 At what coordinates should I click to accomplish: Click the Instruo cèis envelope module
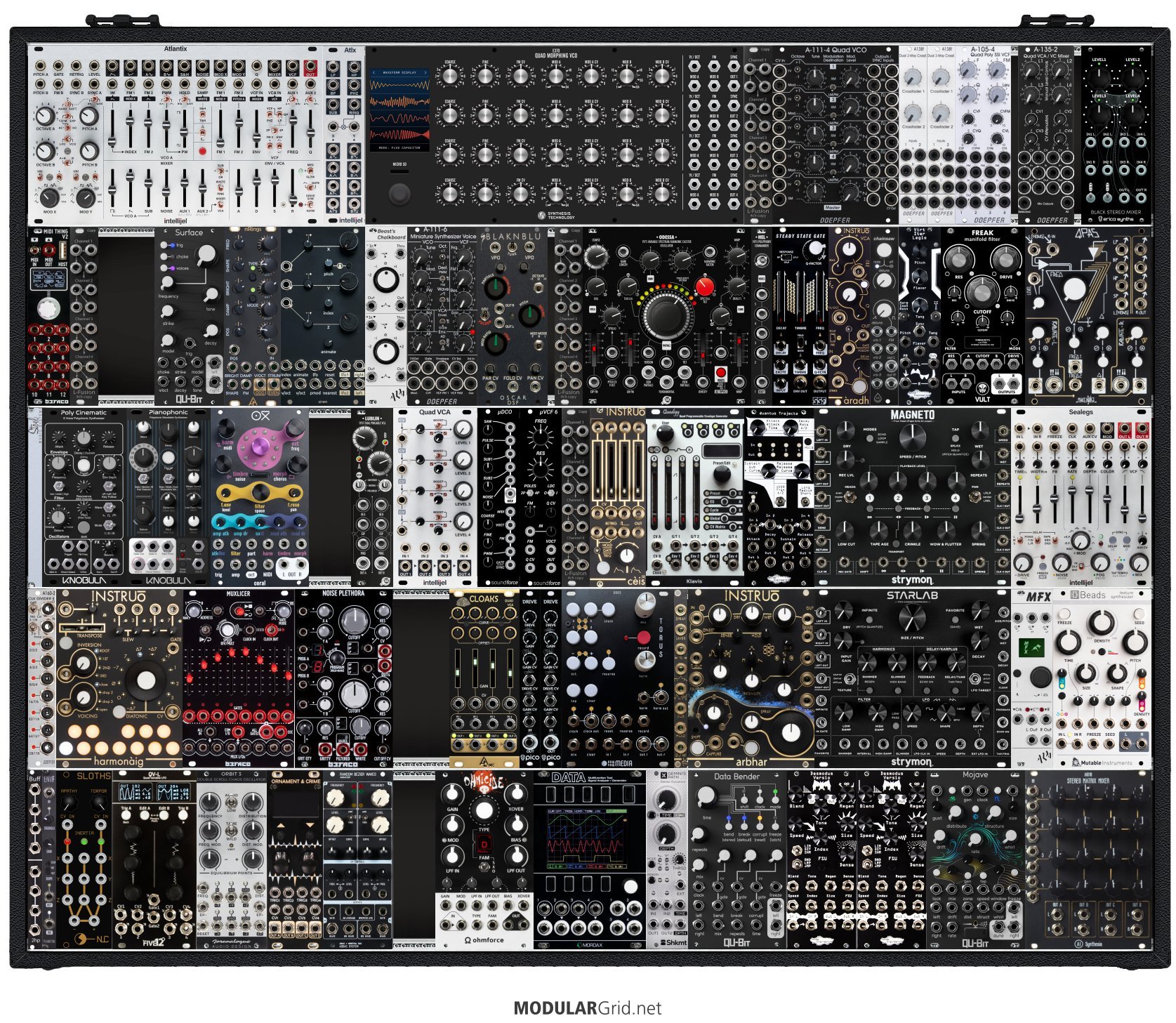618,497
